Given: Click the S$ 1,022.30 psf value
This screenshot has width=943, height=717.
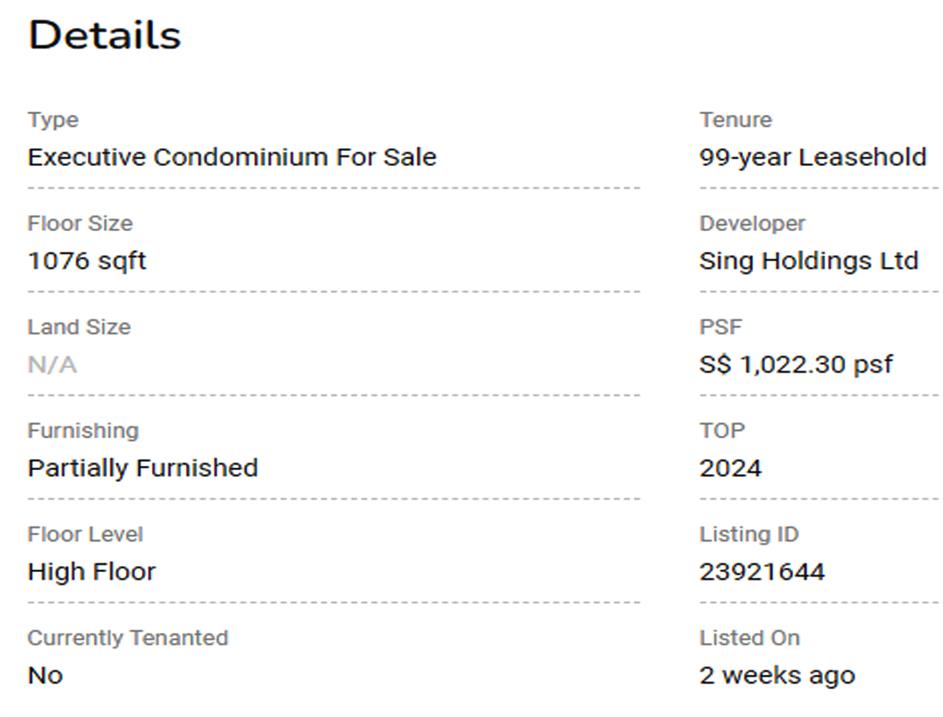Looking at the screenshot, I should coord(796,365).
